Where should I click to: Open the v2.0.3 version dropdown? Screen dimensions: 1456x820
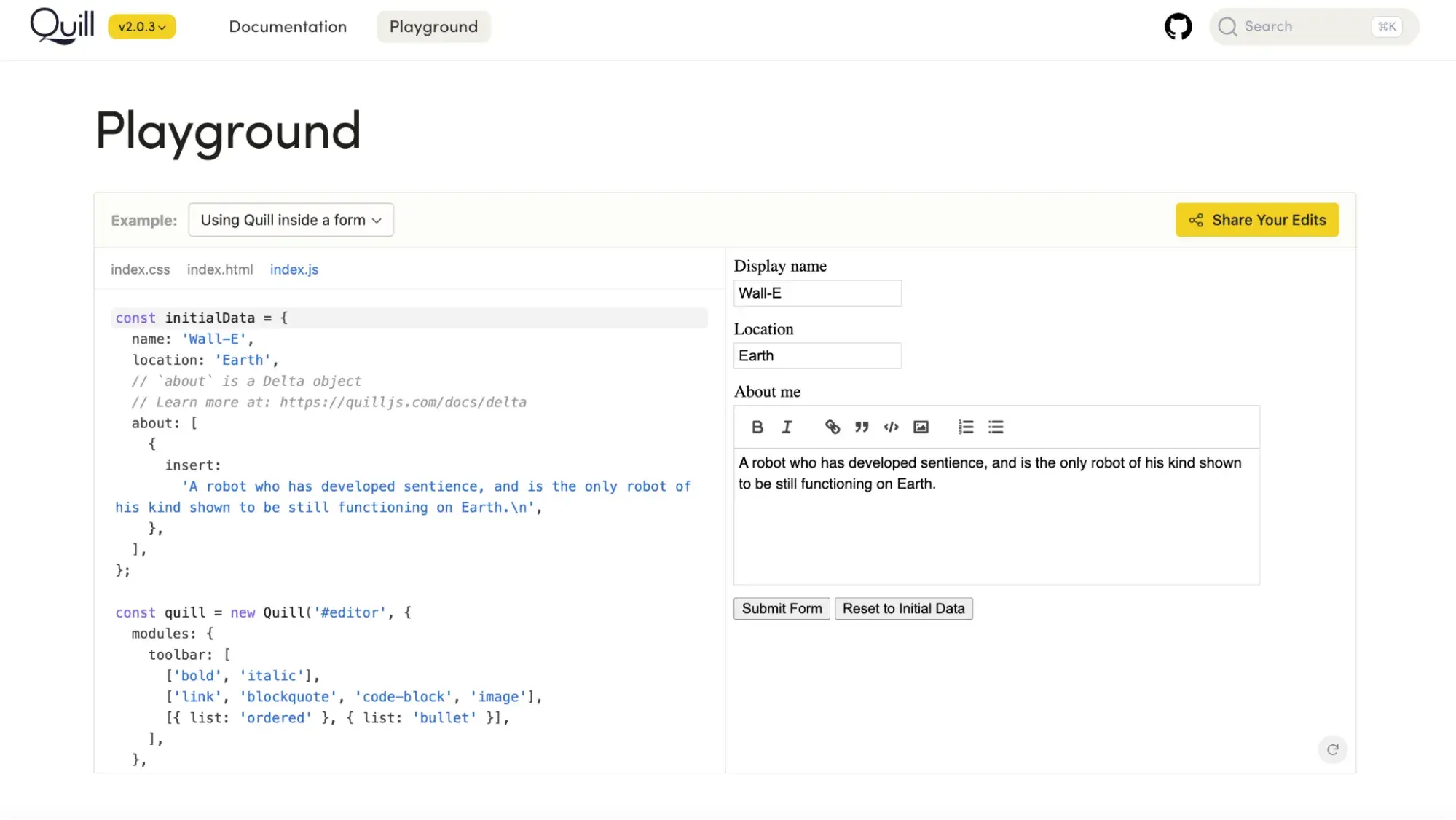142,27
